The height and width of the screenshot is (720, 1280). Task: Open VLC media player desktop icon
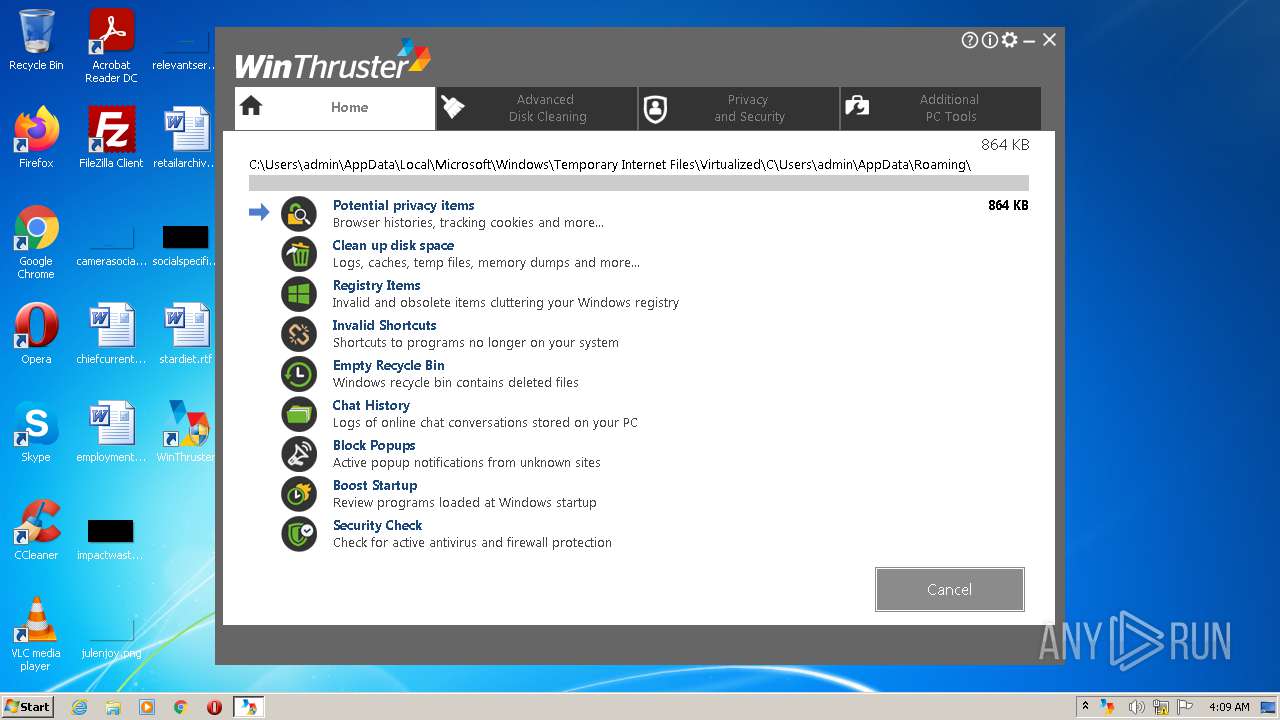[36, 634]
